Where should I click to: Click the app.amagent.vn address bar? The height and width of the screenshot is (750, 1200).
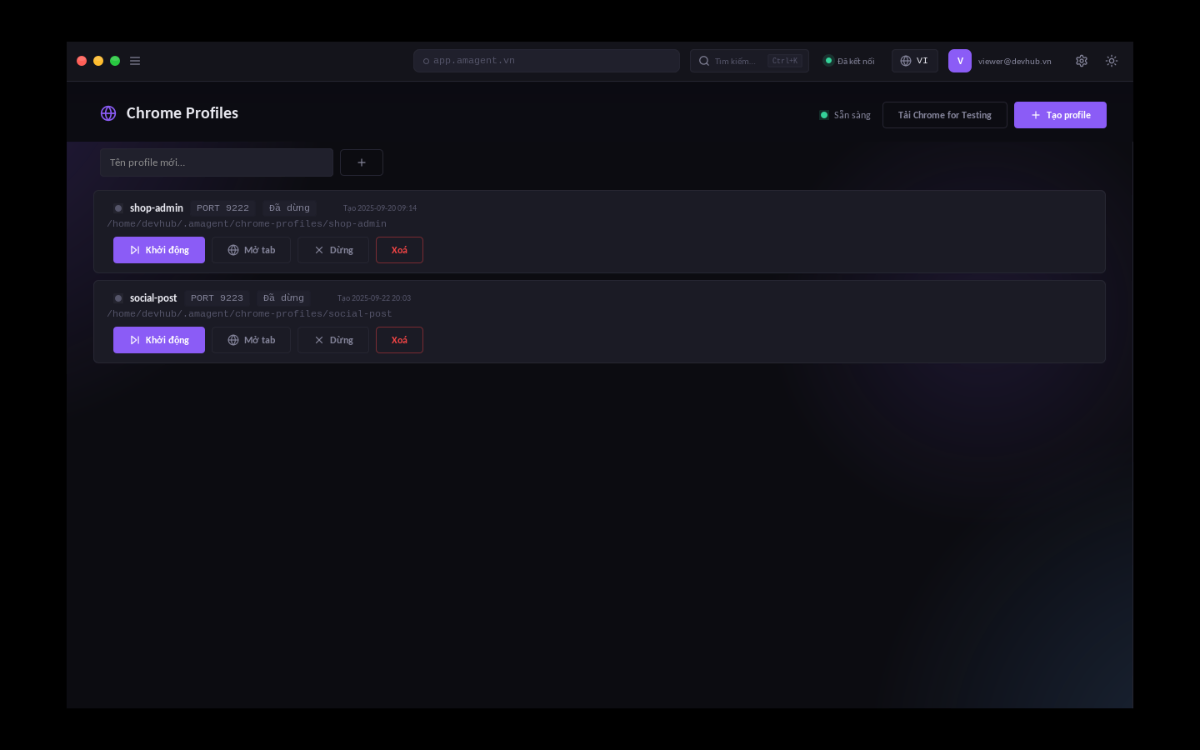click(546, 61)
